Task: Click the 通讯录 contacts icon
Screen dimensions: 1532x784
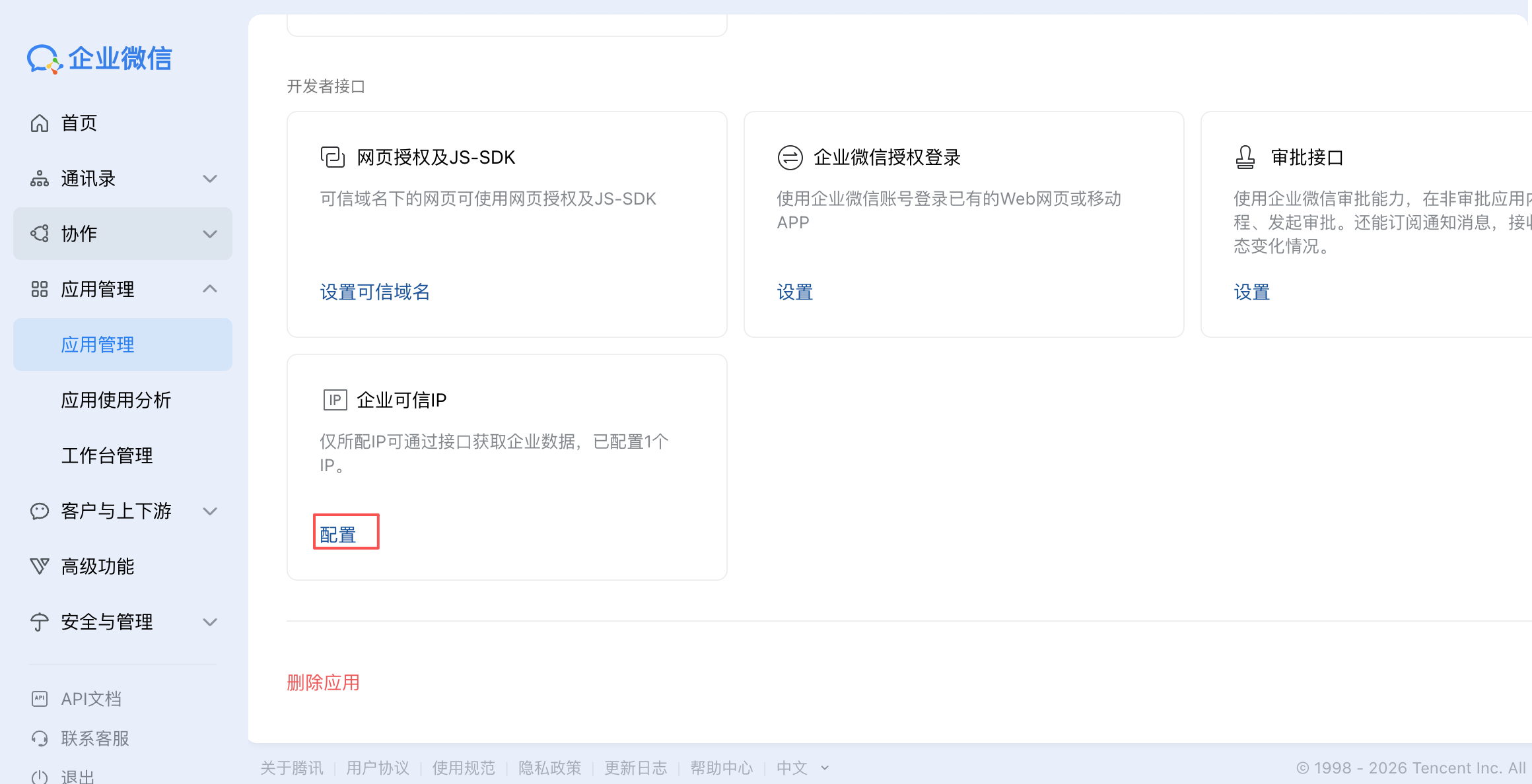Action: [x=38, y=178]
